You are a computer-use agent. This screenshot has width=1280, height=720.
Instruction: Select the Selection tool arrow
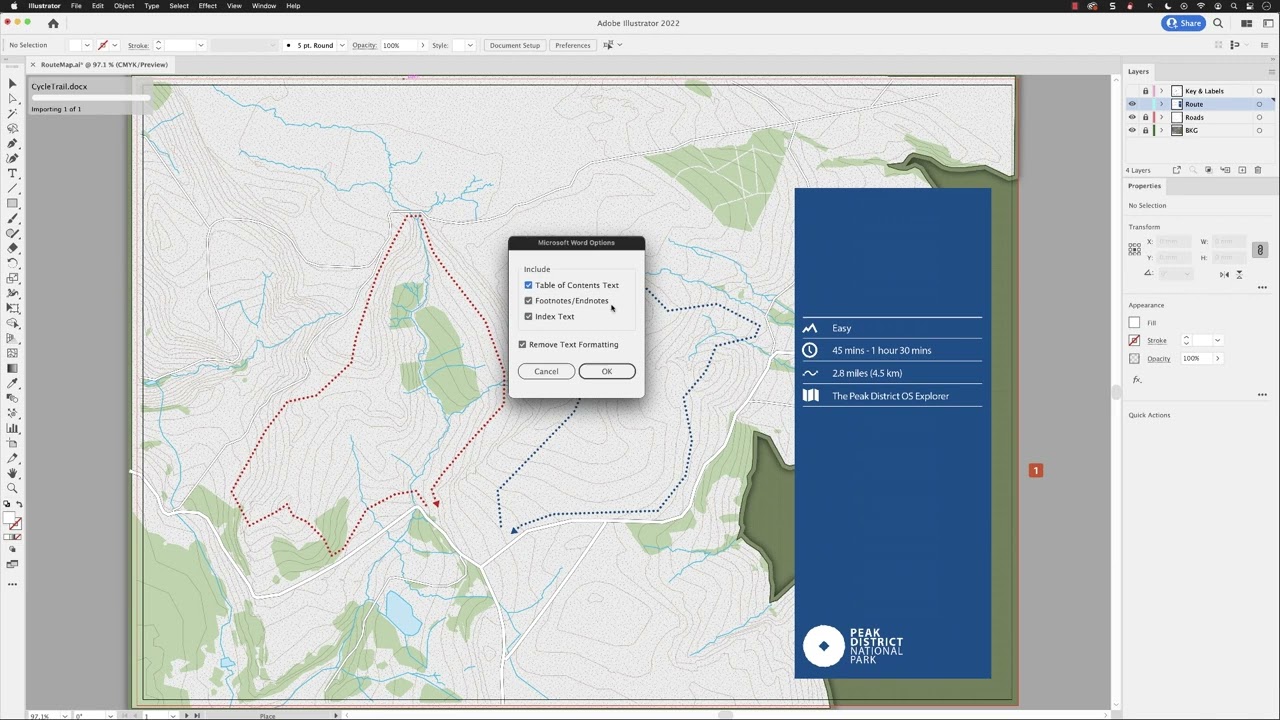[12, 84]
